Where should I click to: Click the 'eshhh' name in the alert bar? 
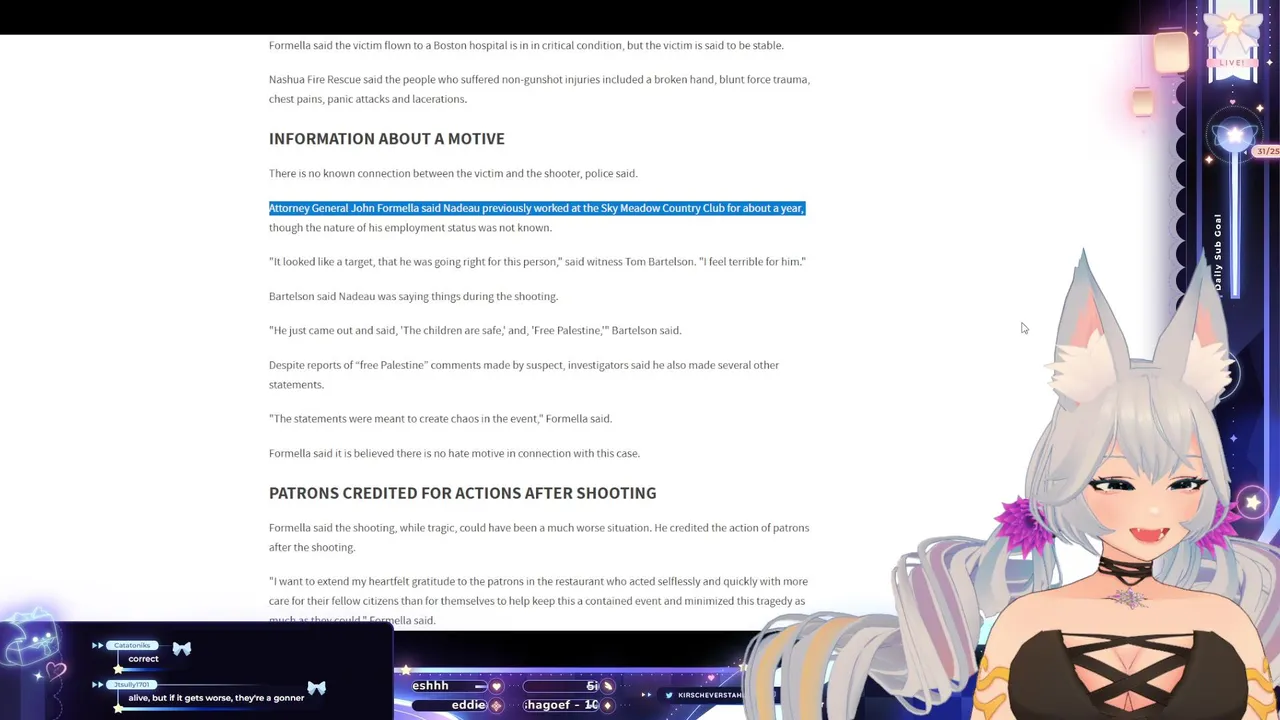click(x=430, y=686)
